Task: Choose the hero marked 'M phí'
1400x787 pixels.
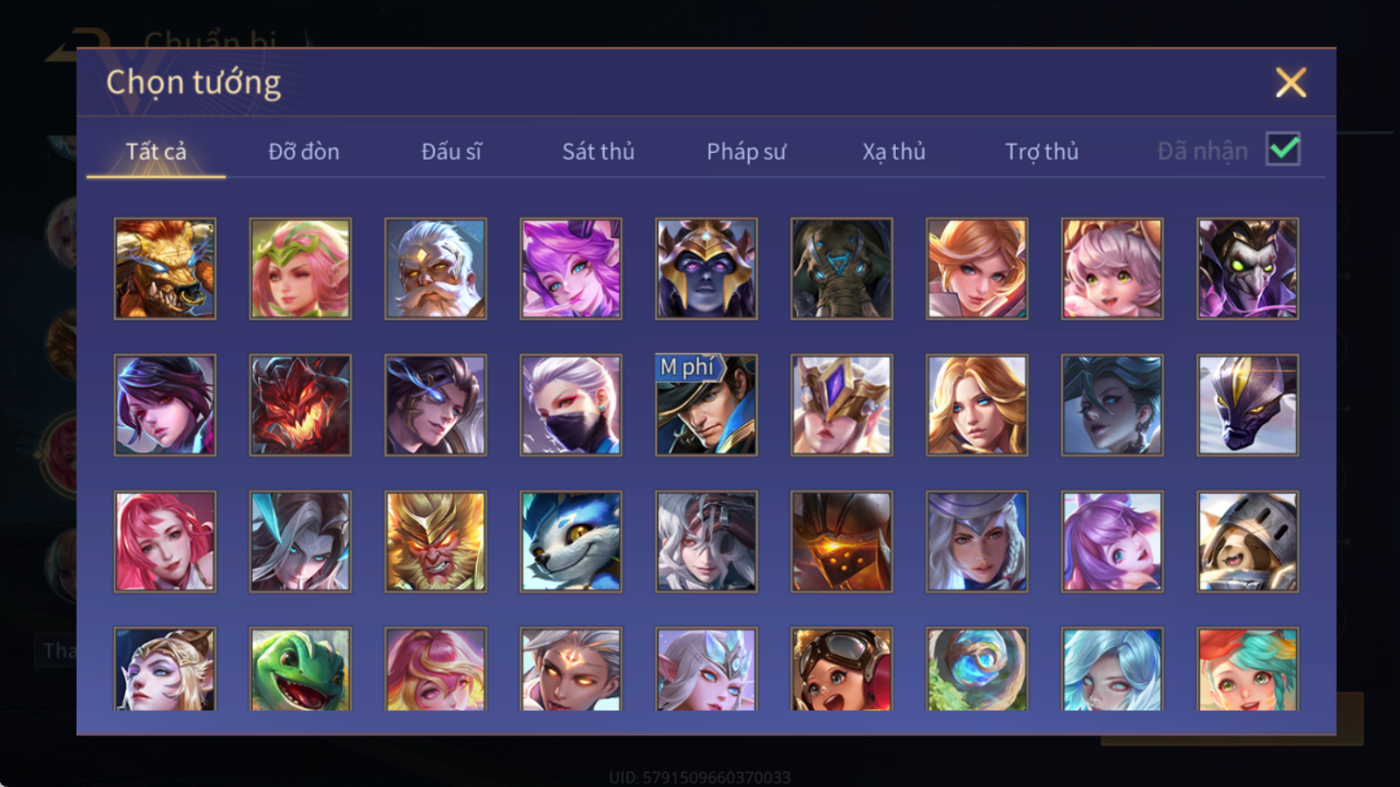Action: 707,405
